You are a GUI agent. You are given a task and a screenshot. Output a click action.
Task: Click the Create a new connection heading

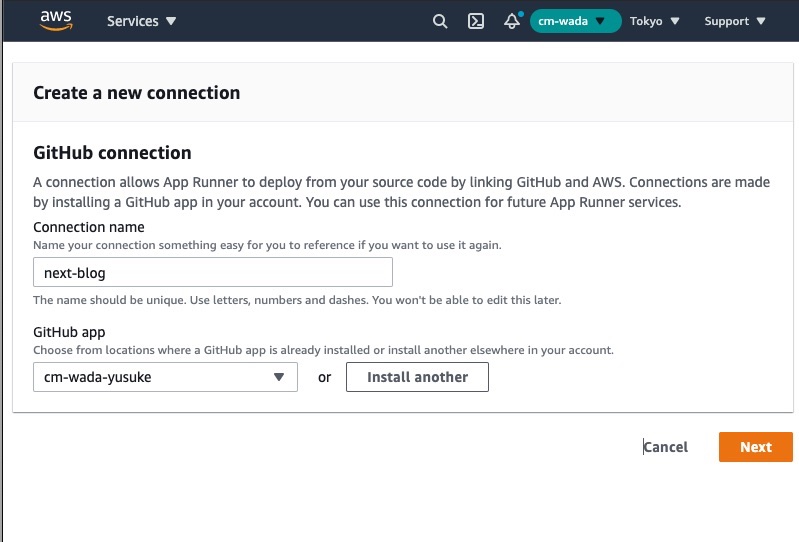137,93
